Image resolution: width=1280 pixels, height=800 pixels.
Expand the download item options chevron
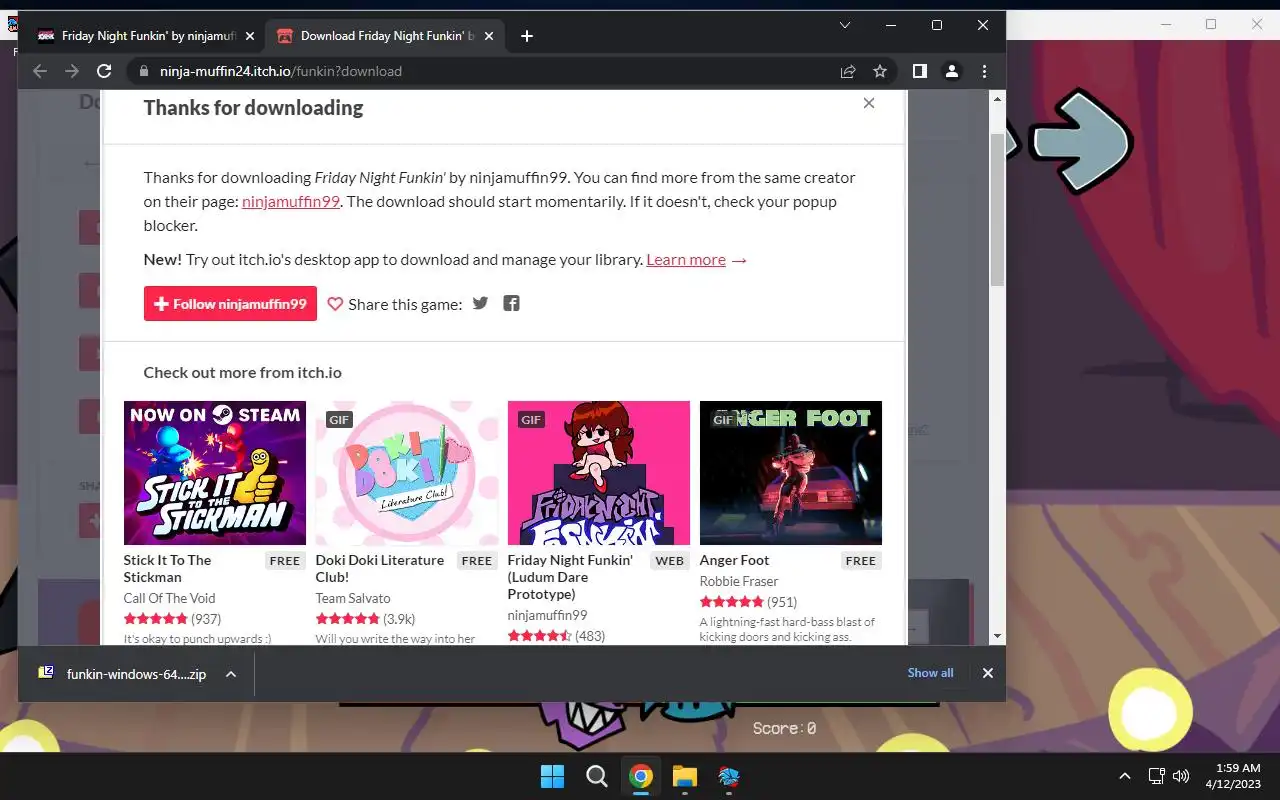pyautogui.click(x=231, y=674)
